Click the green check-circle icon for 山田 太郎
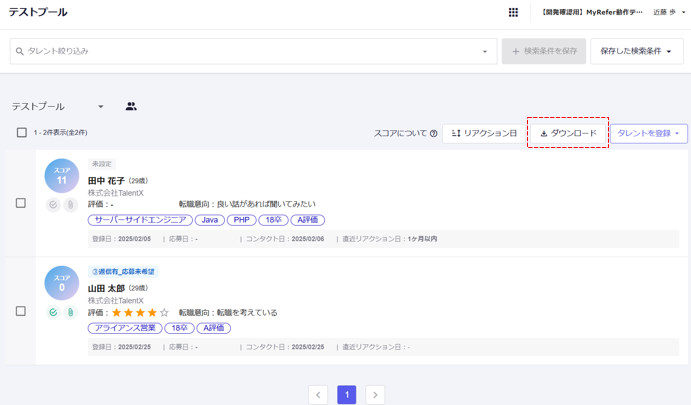The height and width of the screenshot is (405, 691). pos(54,313)
